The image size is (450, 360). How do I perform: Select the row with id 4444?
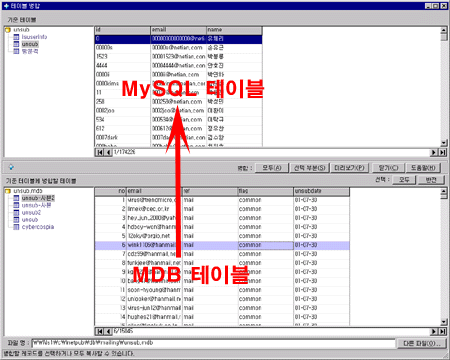(x=178, y=66)
